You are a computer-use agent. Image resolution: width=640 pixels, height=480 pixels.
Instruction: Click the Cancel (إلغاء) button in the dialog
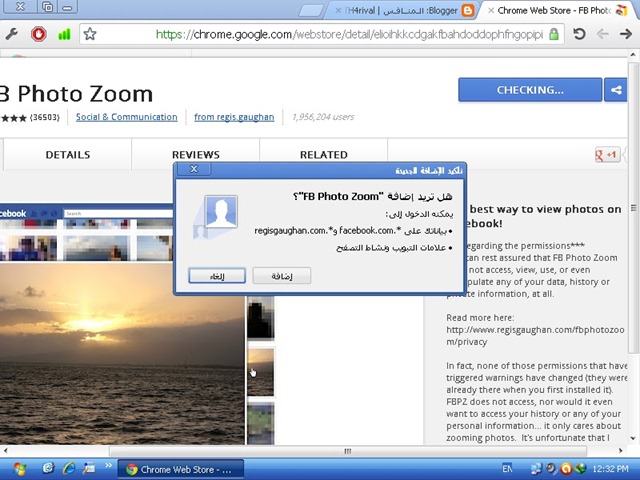pos(217,276)
